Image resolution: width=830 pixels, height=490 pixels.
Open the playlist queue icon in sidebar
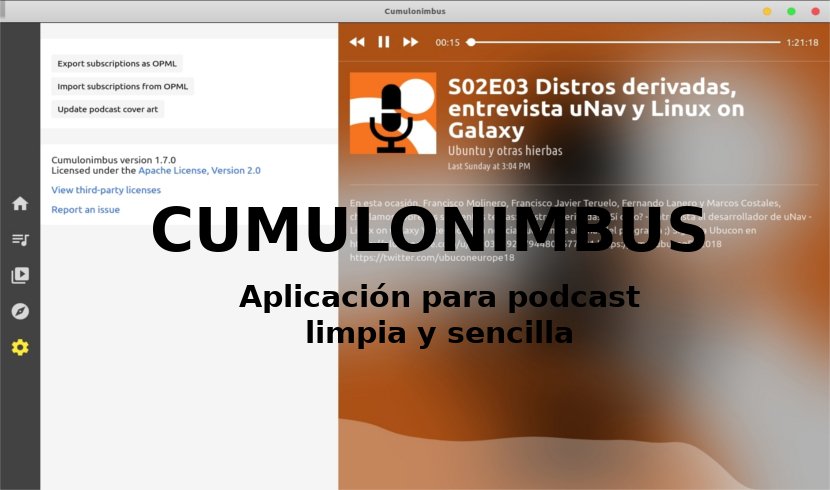pyautogui.click(x=20, y=240)
